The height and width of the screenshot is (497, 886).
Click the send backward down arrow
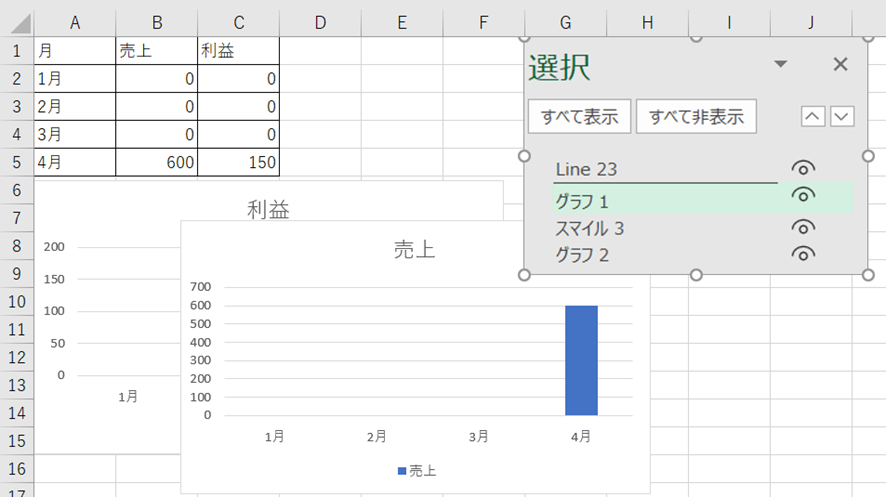[x=842, y=116]
